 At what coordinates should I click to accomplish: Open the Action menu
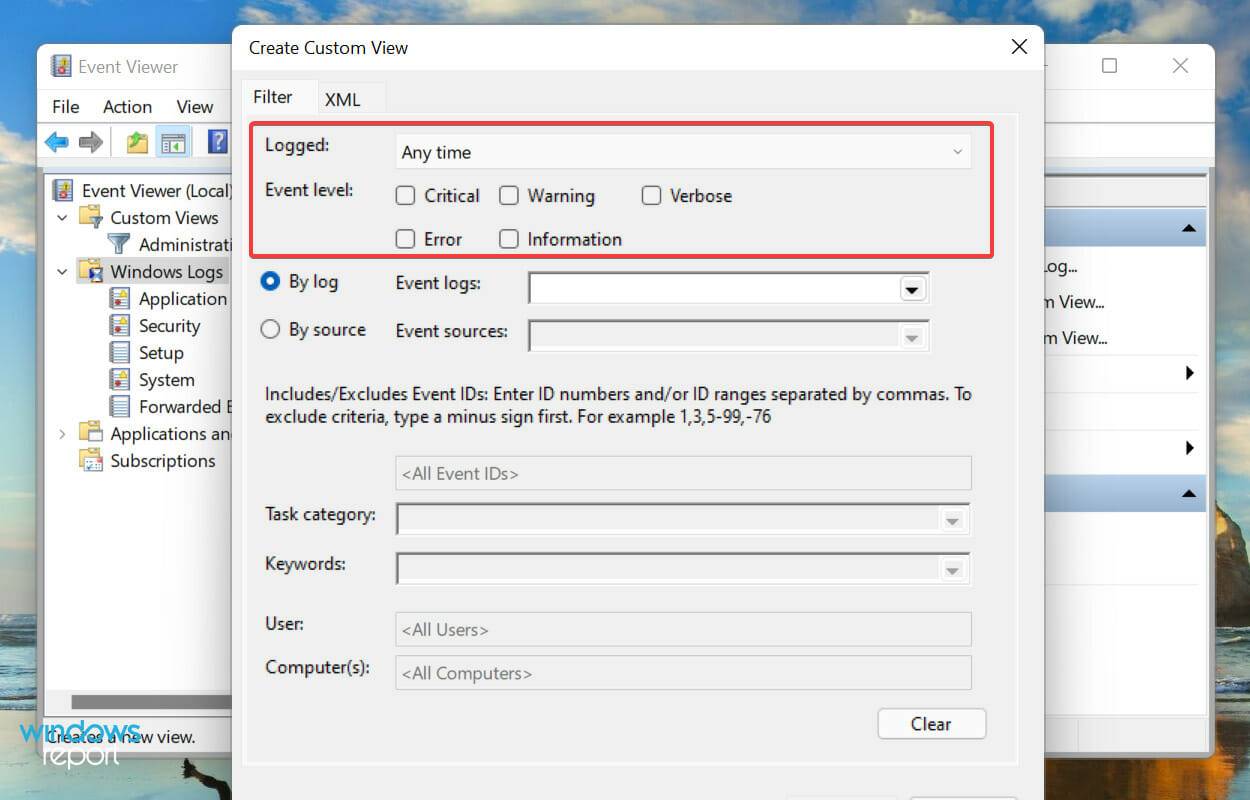[x=127, y=106]
